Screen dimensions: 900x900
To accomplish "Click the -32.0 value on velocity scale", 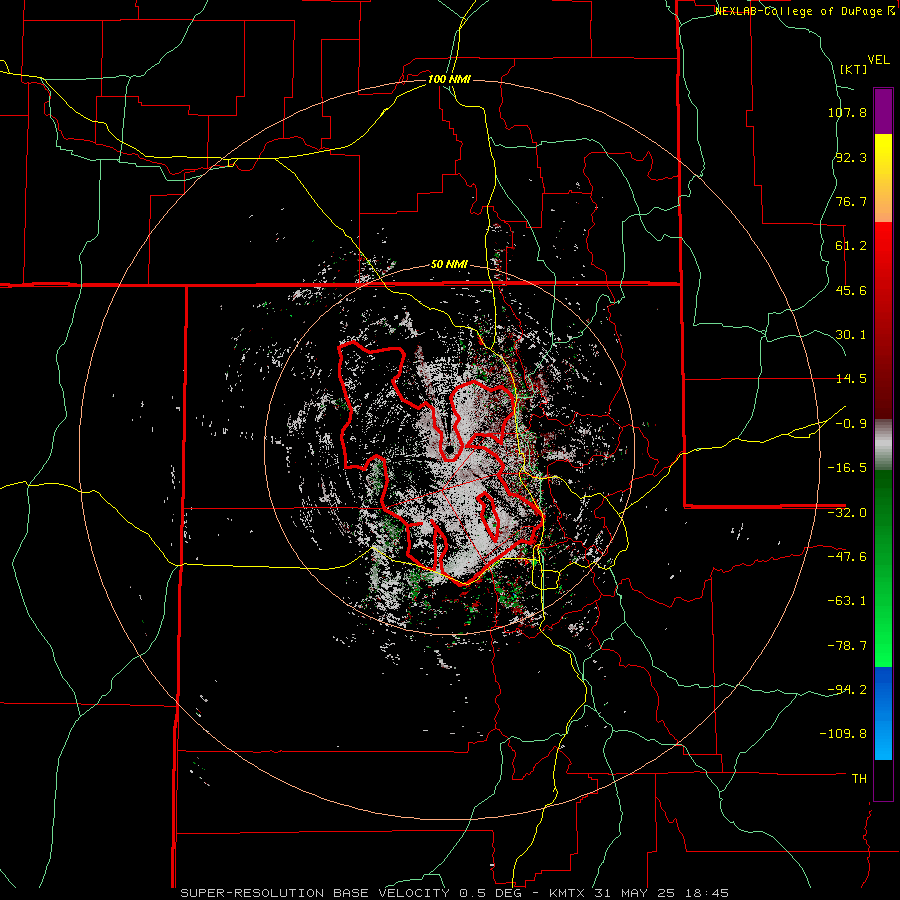I will [x=847, y=513].
